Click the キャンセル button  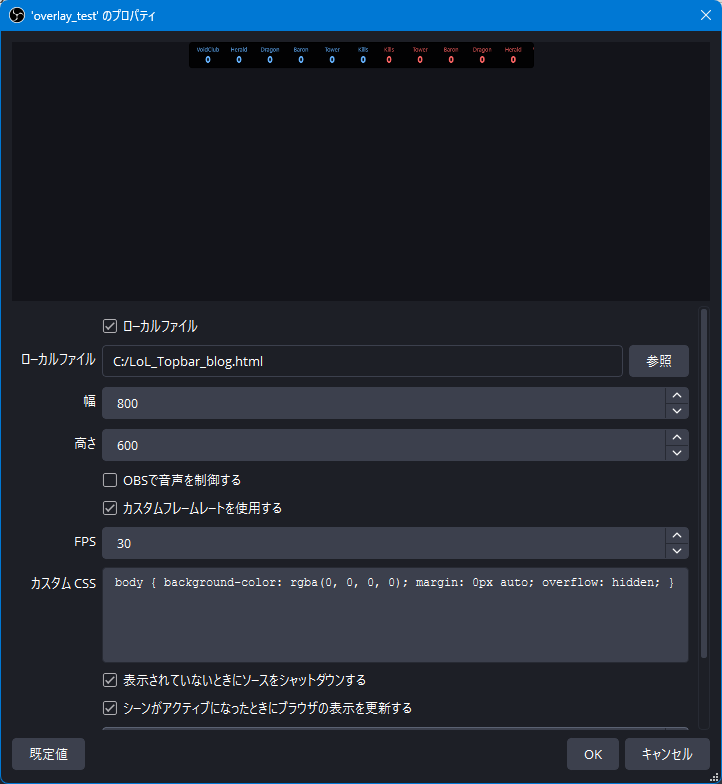tap(666, 754)
